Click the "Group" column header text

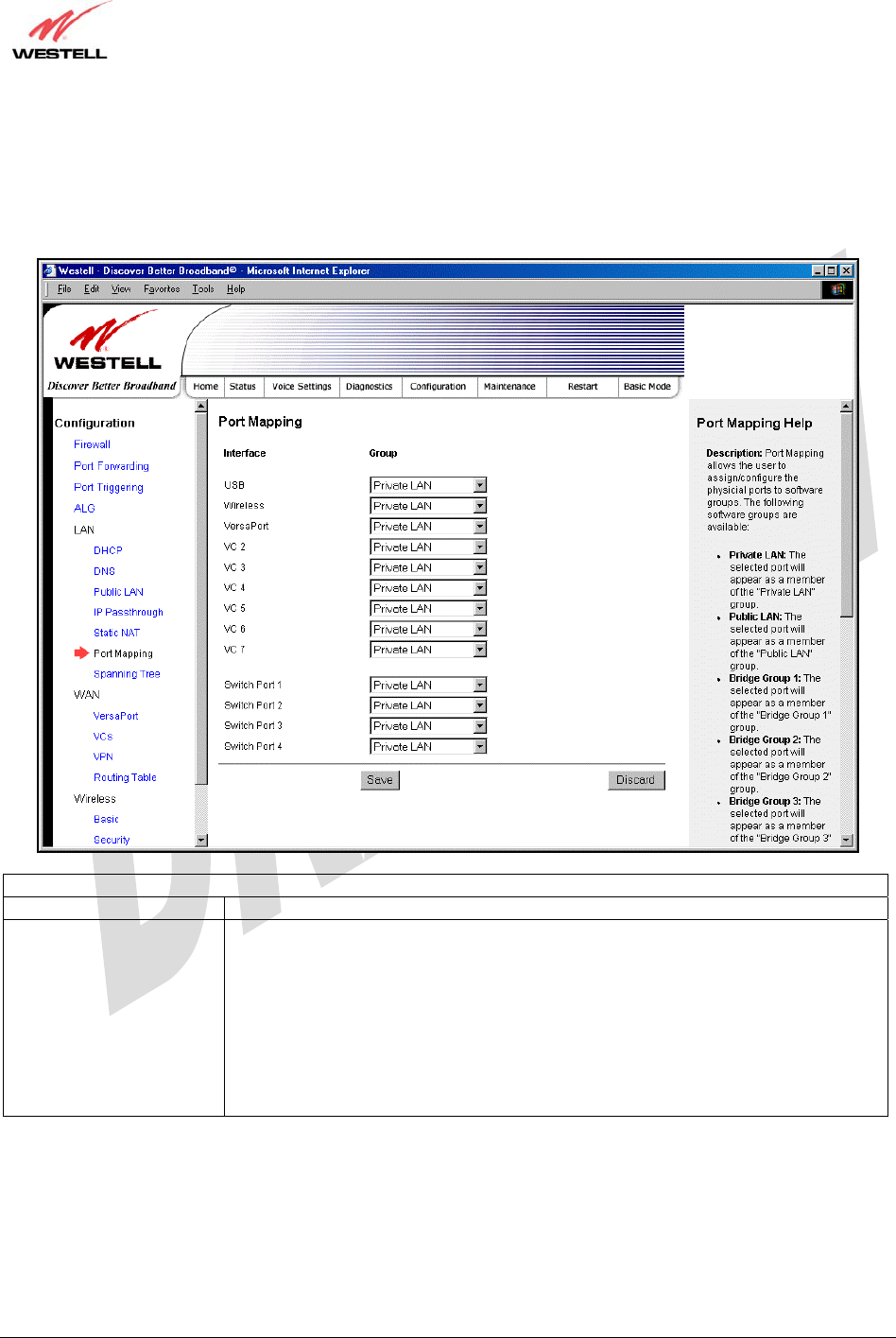coord(383,454)
